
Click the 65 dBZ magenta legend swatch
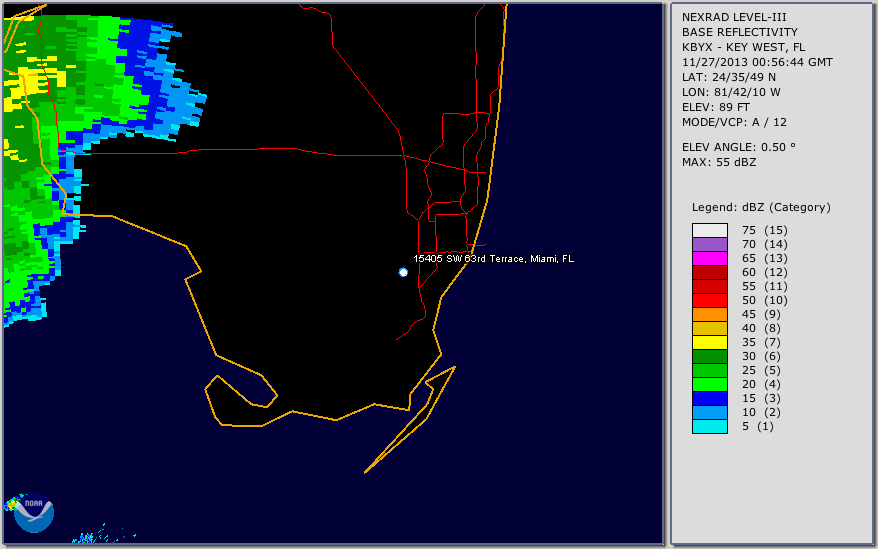point(709,258)
